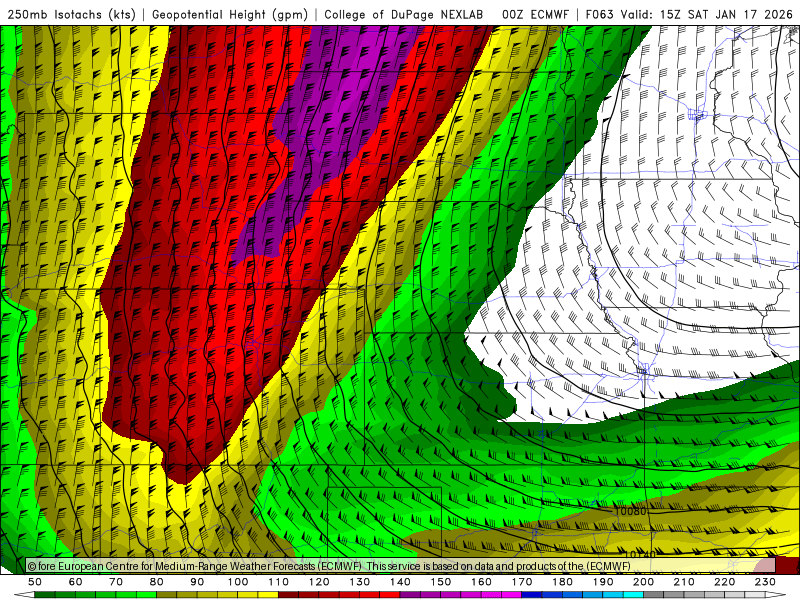
Task: Select the magenta swatch below 160
Action: pyautogui.click(x=491, y=595)
